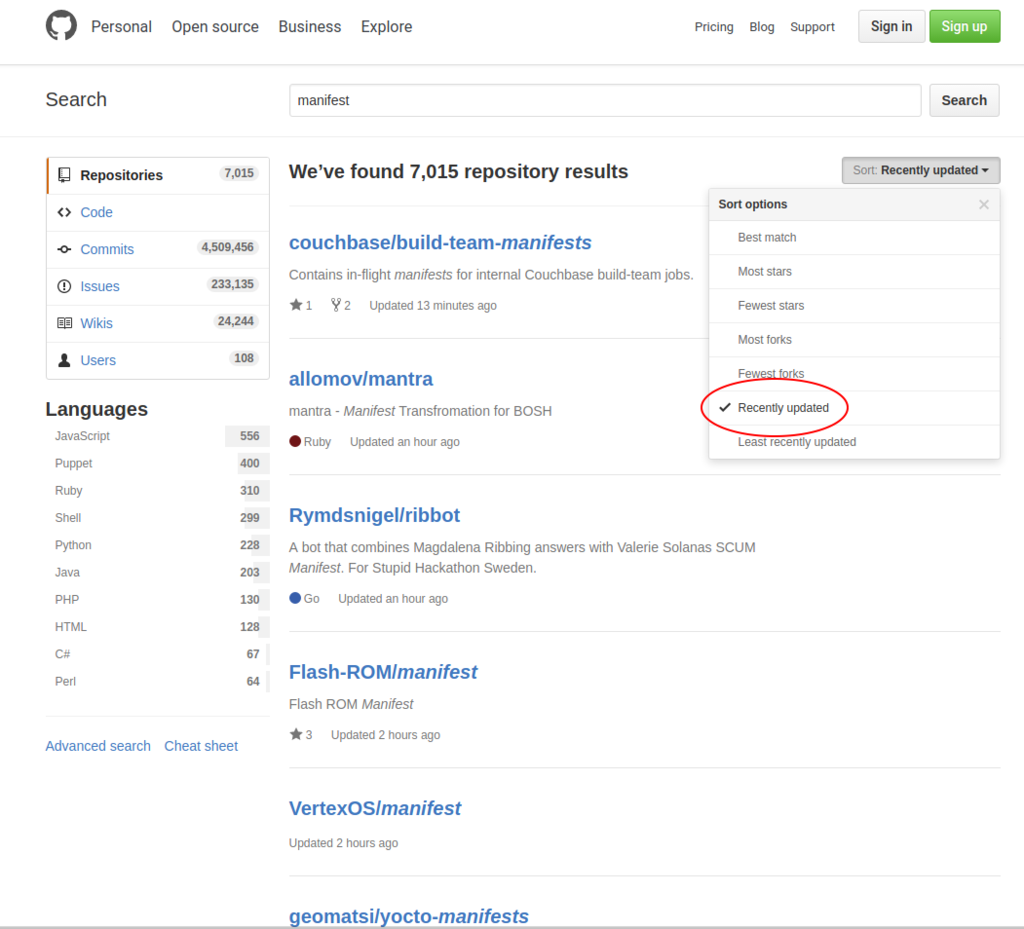Open the Explore menu in header

386,27
